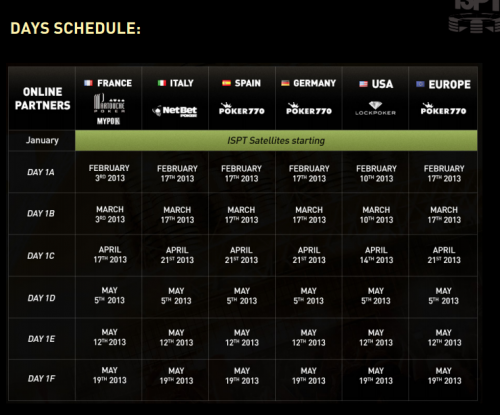
Task: Click the ONLINE PARTNERS header cell
Action: pyautogui.click(x=42, y=99)
